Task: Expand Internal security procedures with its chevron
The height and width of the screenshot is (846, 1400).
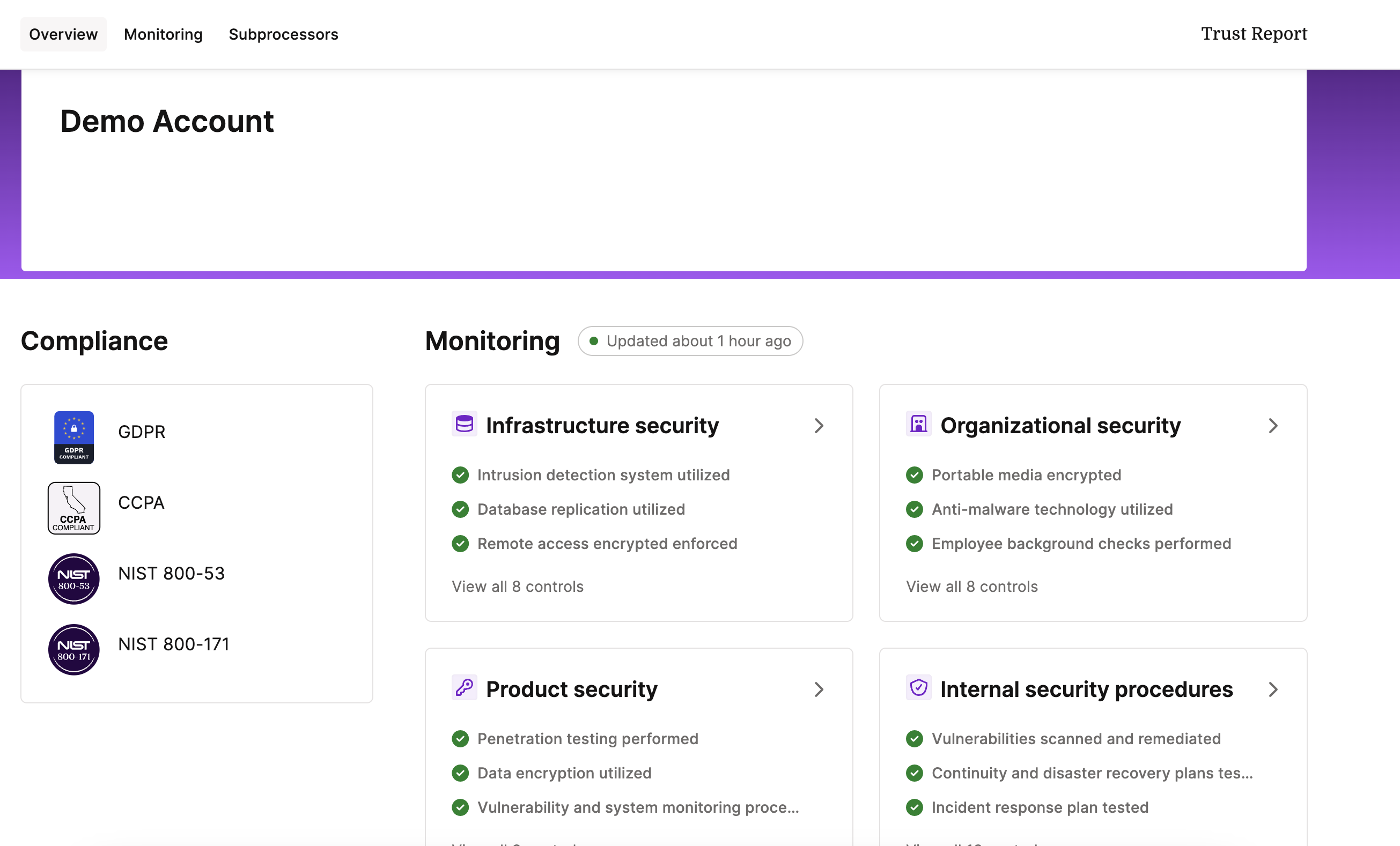Action: 1273,689
